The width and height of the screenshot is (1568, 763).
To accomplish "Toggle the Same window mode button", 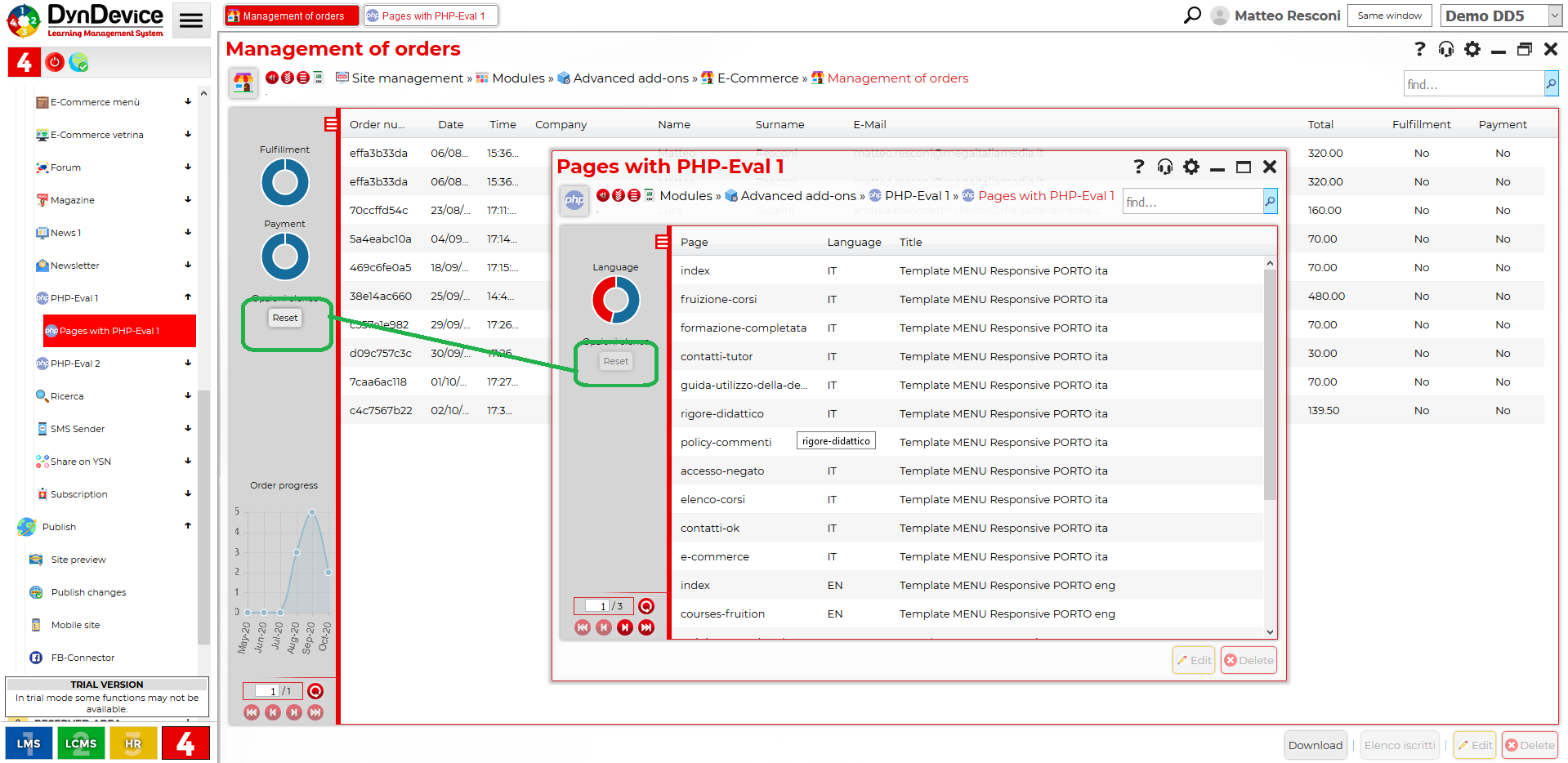I will [1389, 16].
